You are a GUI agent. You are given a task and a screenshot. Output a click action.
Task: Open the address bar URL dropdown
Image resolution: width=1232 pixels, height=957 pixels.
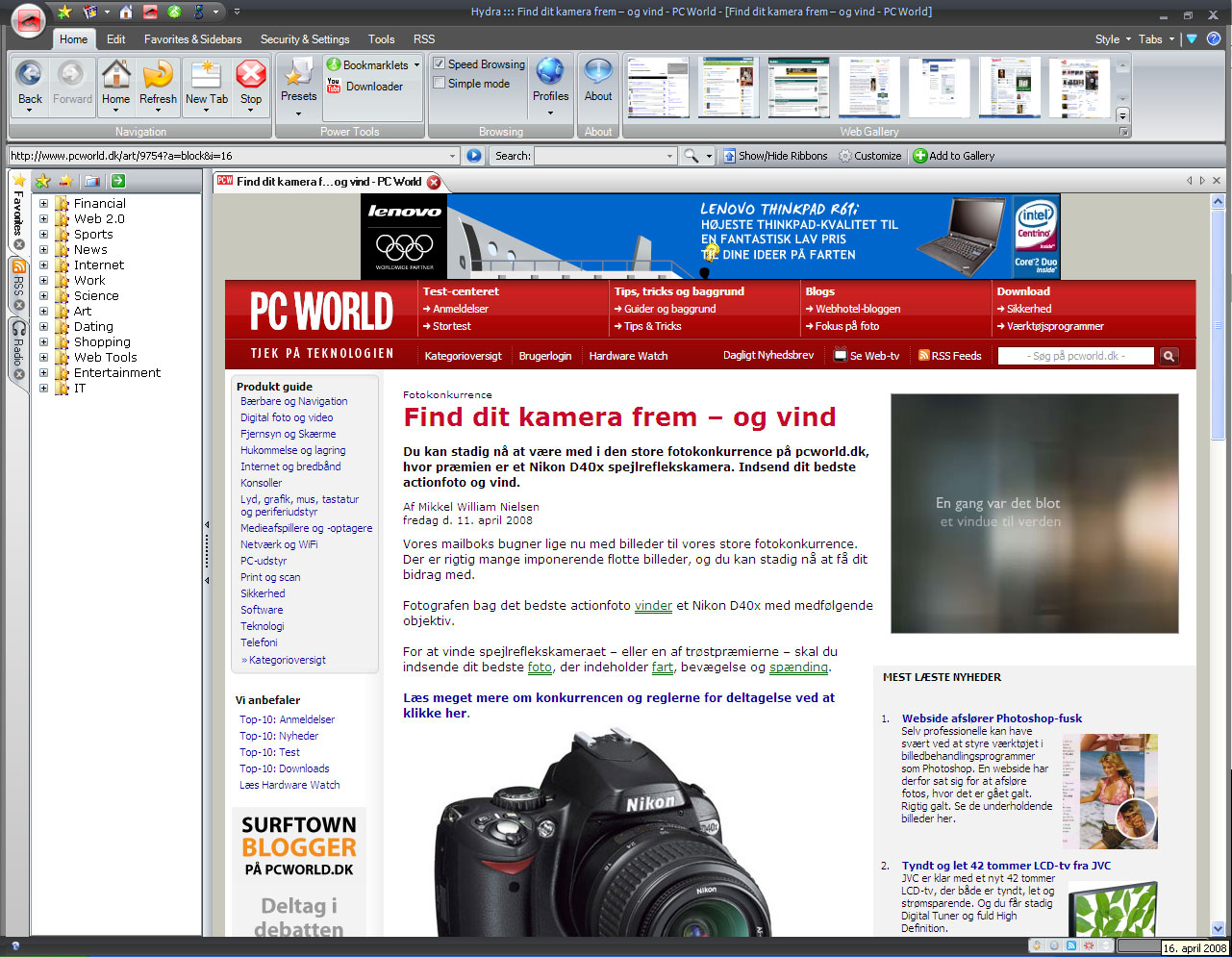(x=453, y=156)
